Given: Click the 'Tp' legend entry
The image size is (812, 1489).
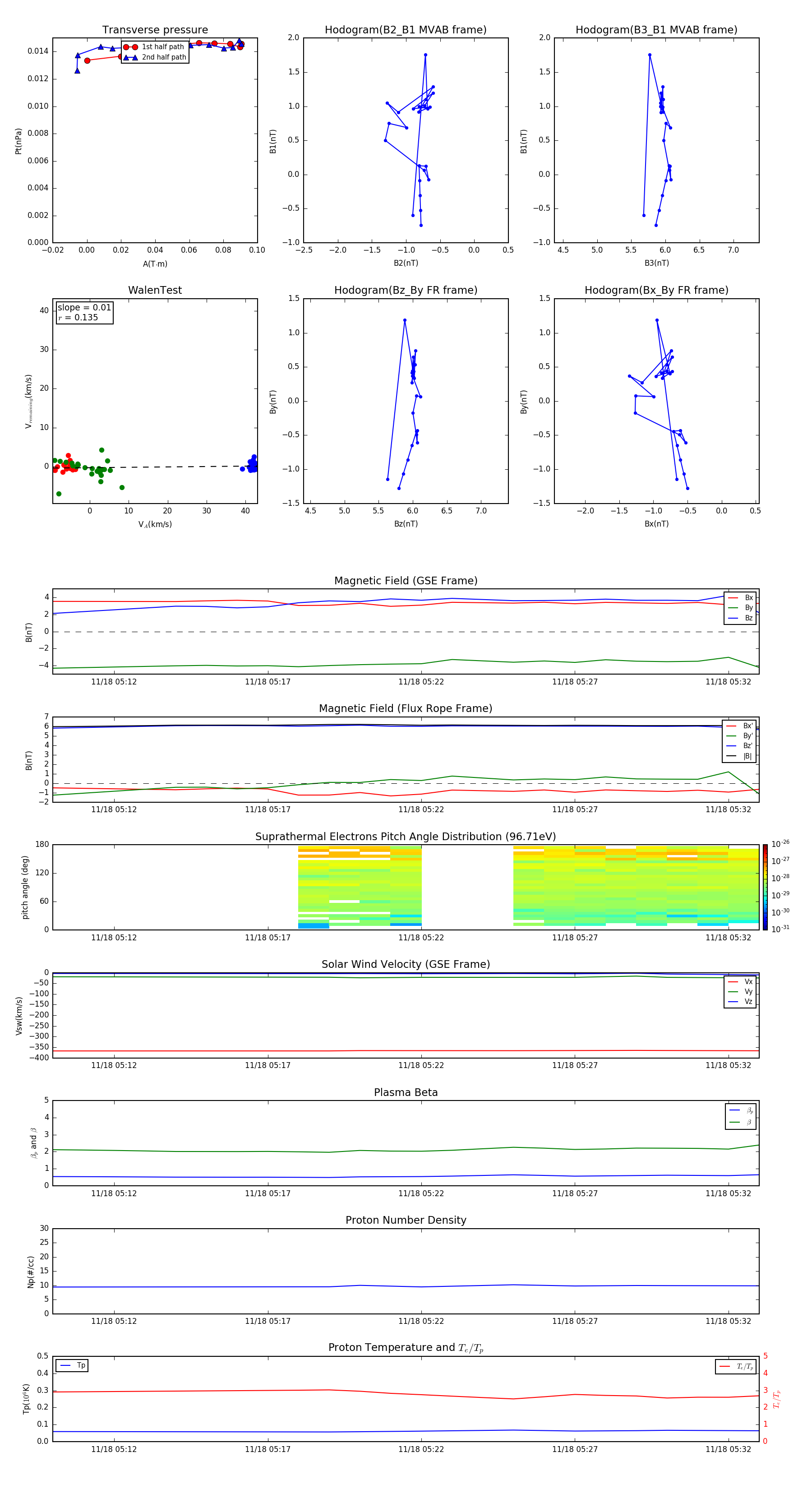Looking at the screenshot, I should pyautogui.click(x=72, y=1366).
